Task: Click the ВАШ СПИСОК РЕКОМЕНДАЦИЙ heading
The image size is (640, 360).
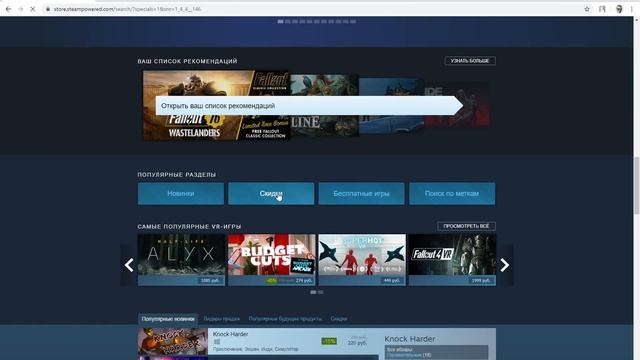Action: click(187, 61)
